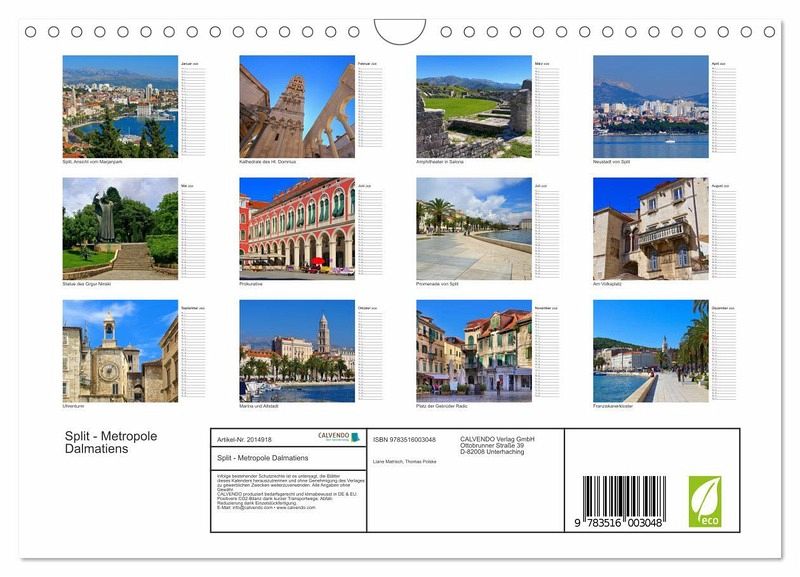This screenshot has width=800, height=577.
Task: Open the Neustadt von Split image
Action: click(650, 106)
